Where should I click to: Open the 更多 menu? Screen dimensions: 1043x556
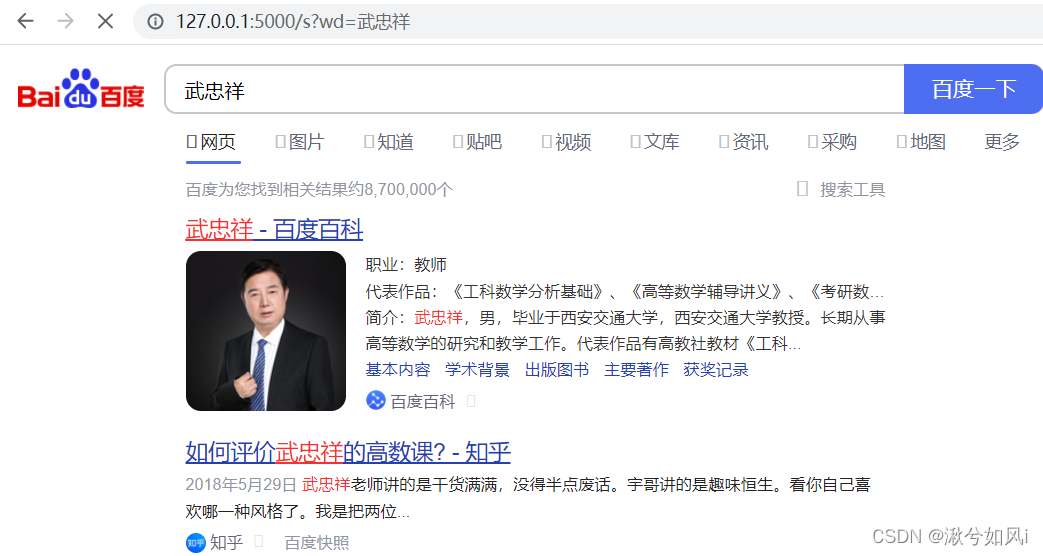point(1002,142)
